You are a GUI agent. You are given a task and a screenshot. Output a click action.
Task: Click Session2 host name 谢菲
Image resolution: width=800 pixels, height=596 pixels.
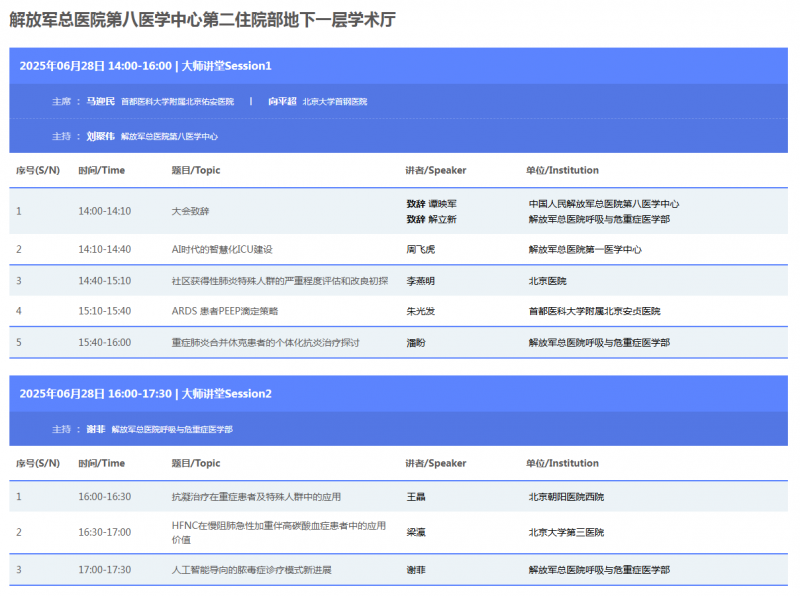tap(96, 429)
